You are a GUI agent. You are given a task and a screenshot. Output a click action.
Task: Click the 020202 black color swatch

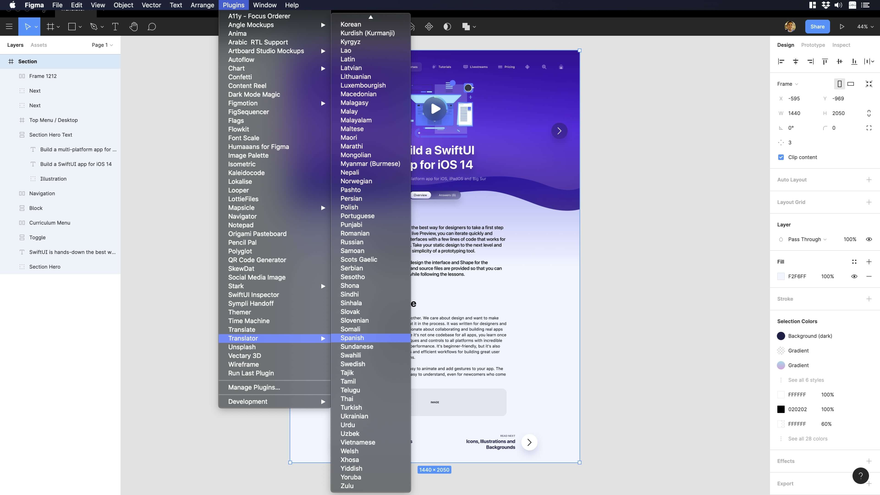pos(781,409)
